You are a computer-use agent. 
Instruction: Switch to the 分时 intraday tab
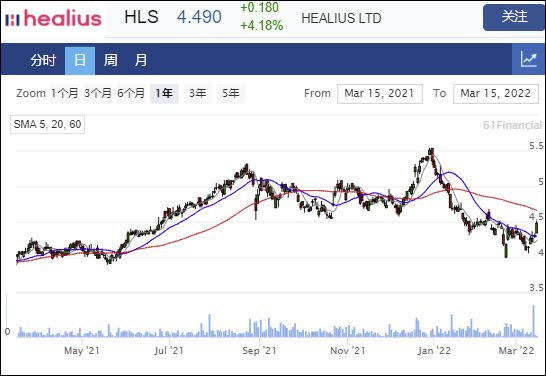(43, 60)
